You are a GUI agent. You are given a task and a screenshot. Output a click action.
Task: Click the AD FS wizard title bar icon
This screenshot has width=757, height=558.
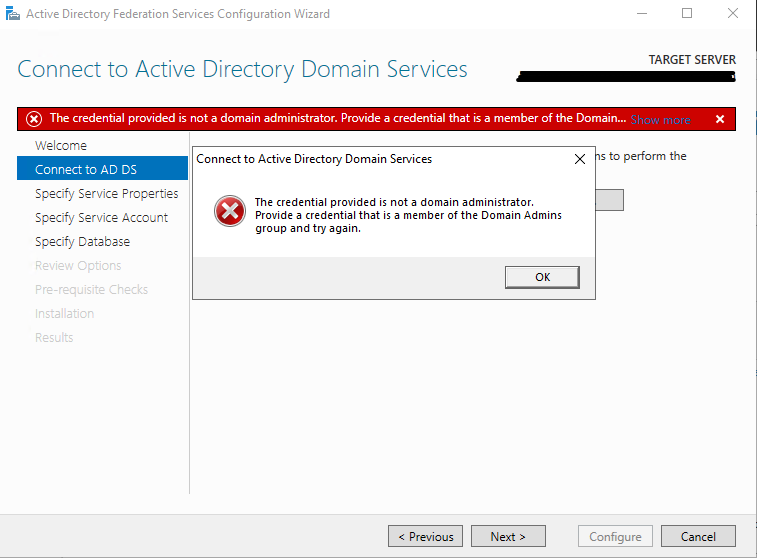(x=13, y=14)
